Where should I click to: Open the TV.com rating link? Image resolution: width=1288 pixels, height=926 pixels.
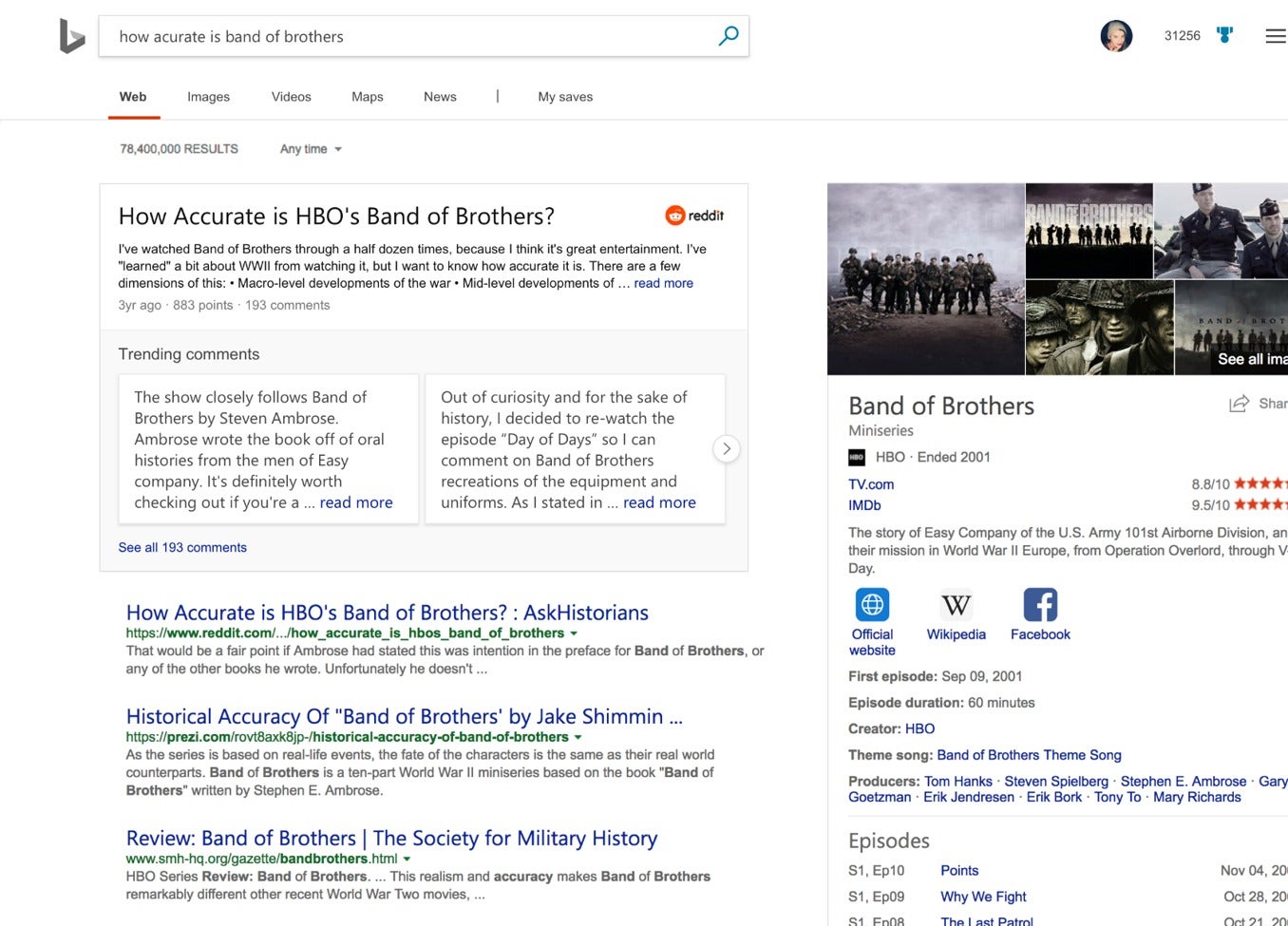871,484
